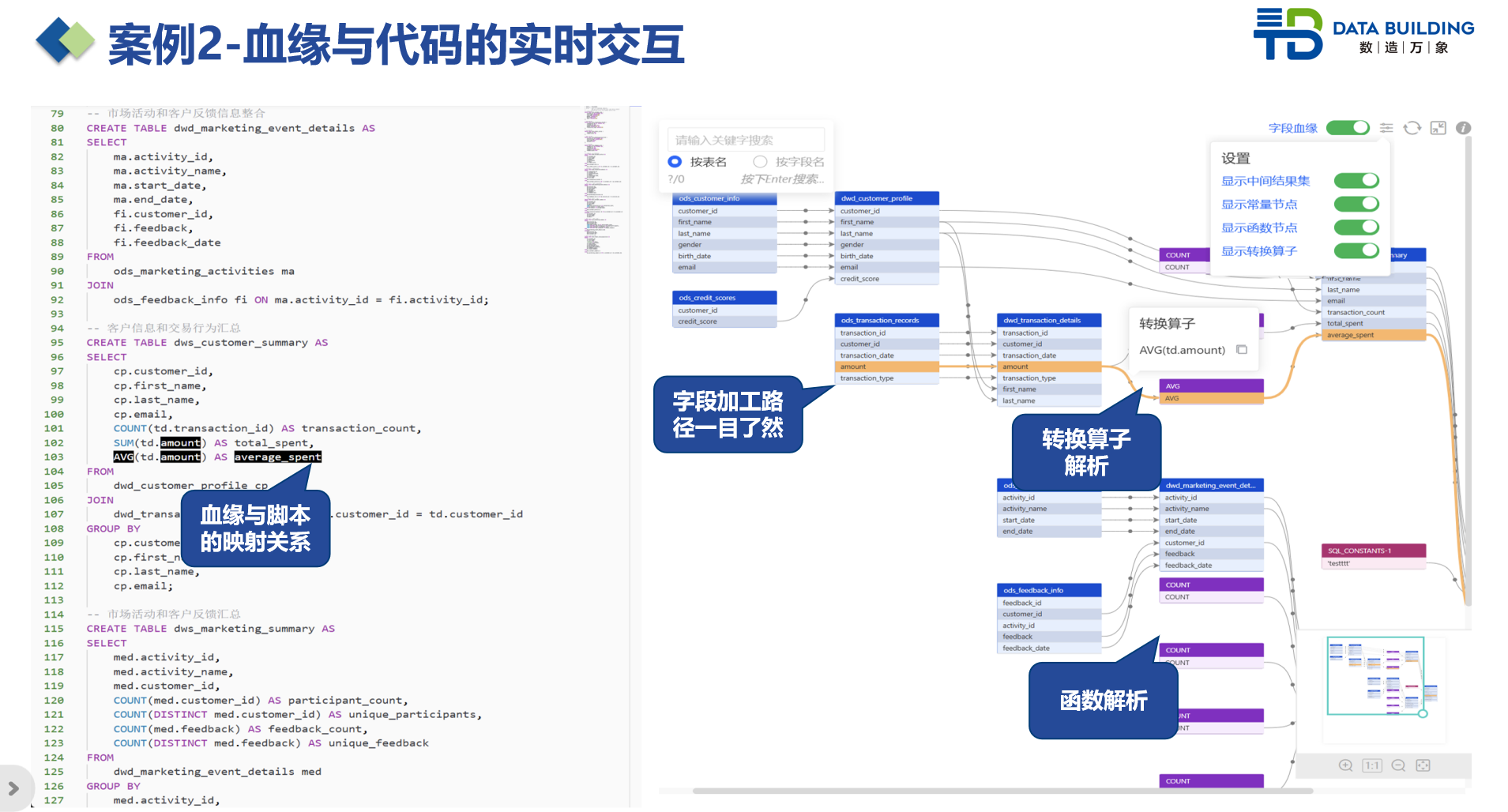Click dws_customer_summary in code line 95

[240, 343]
